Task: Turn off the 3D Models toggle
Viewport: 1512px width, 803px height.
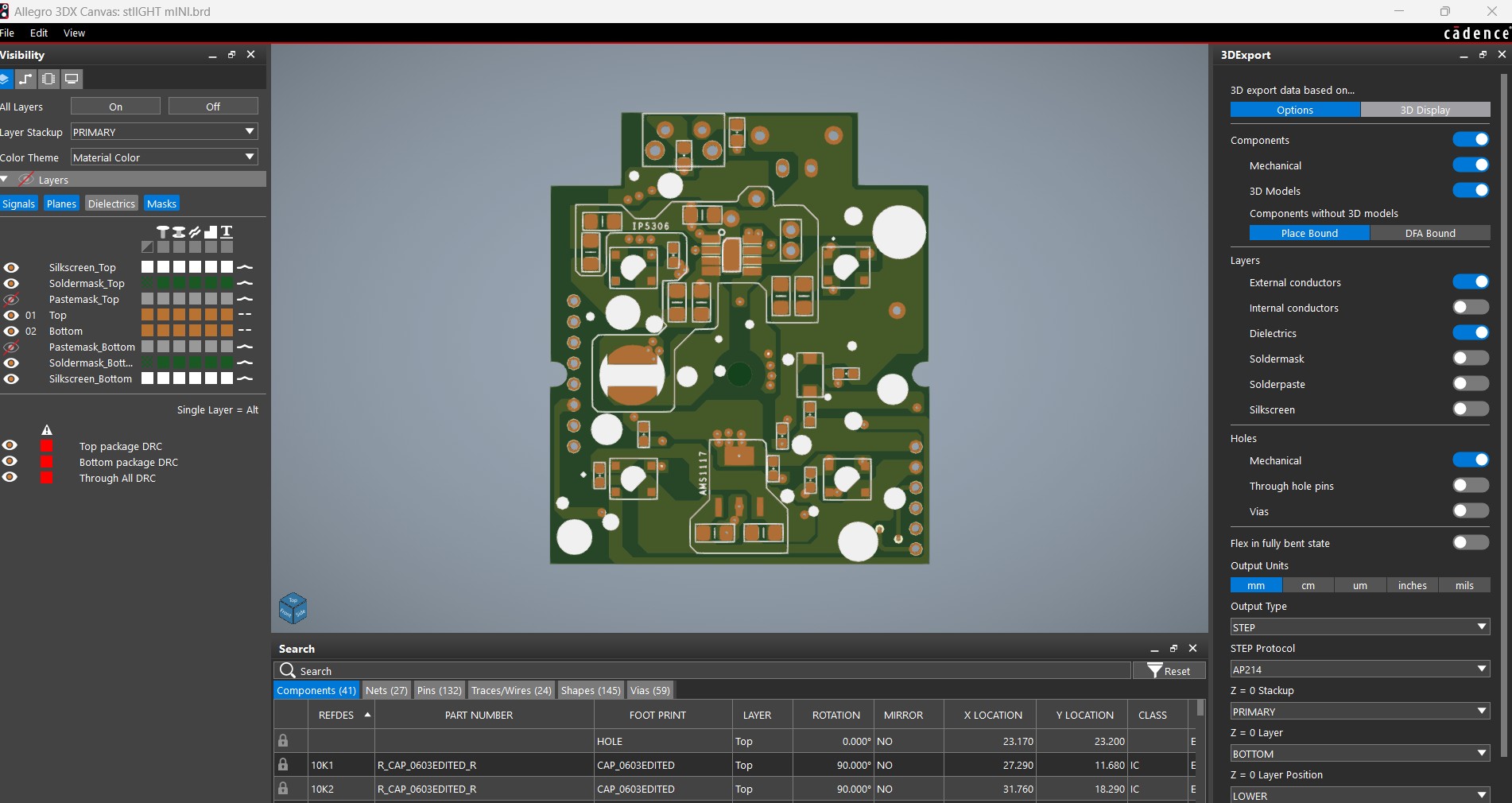Action: coord(1470,191)
